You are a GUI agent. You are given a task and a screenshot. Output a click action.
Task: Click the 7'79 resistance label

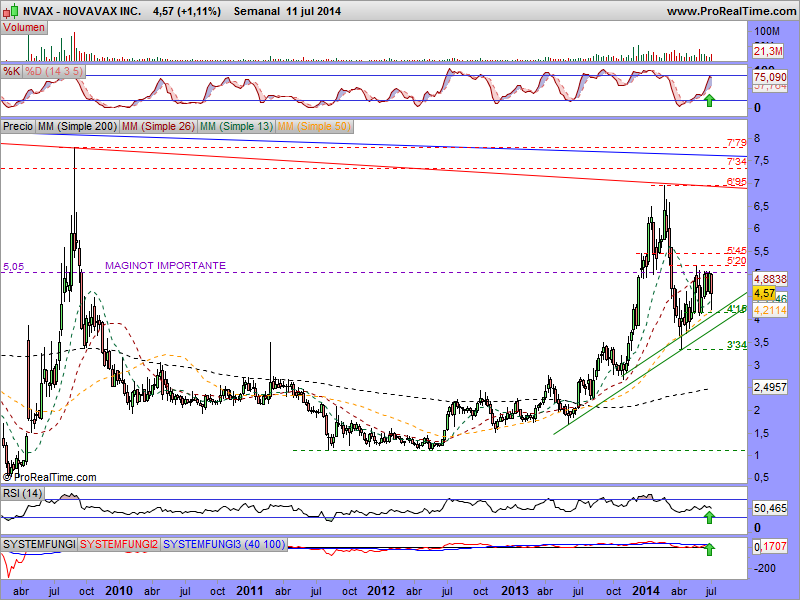coord(737,143)
